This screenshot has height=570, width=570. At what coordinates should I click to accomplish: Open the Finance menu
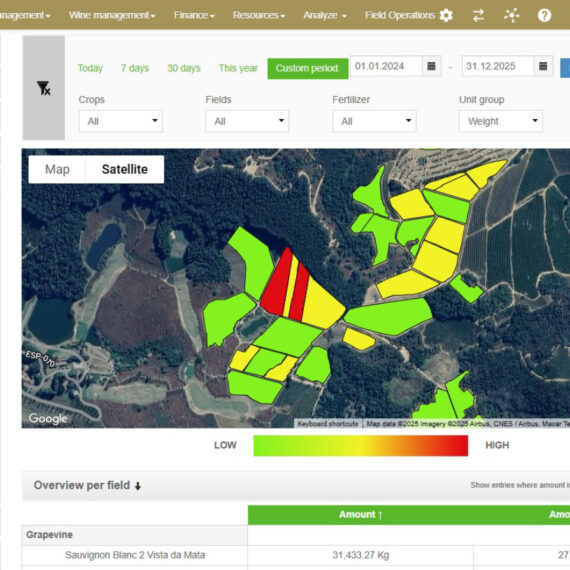click(x=194, y=15)
